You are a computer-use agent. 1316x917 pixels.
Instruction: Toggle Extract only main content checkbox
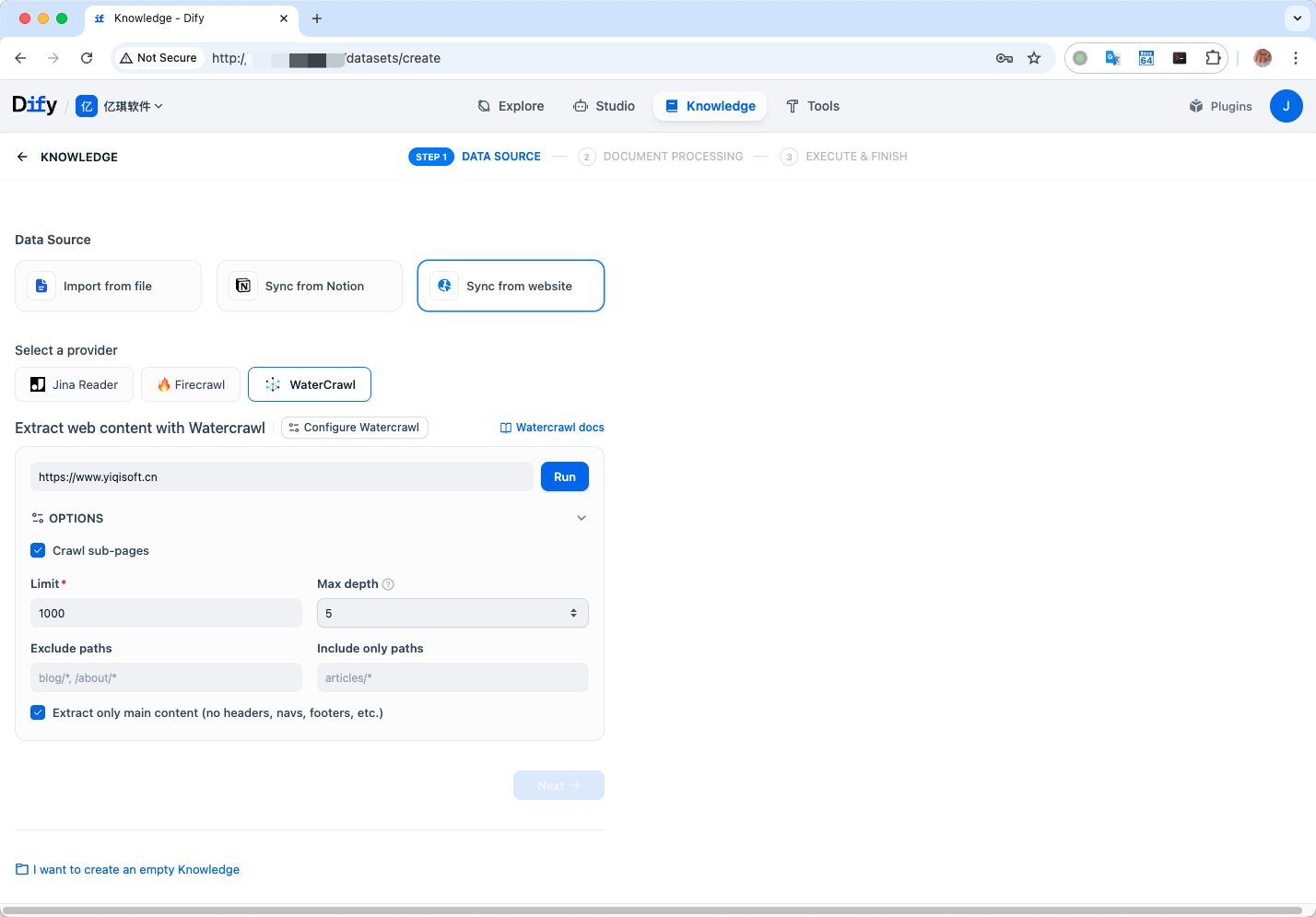(x=38, y=712)
